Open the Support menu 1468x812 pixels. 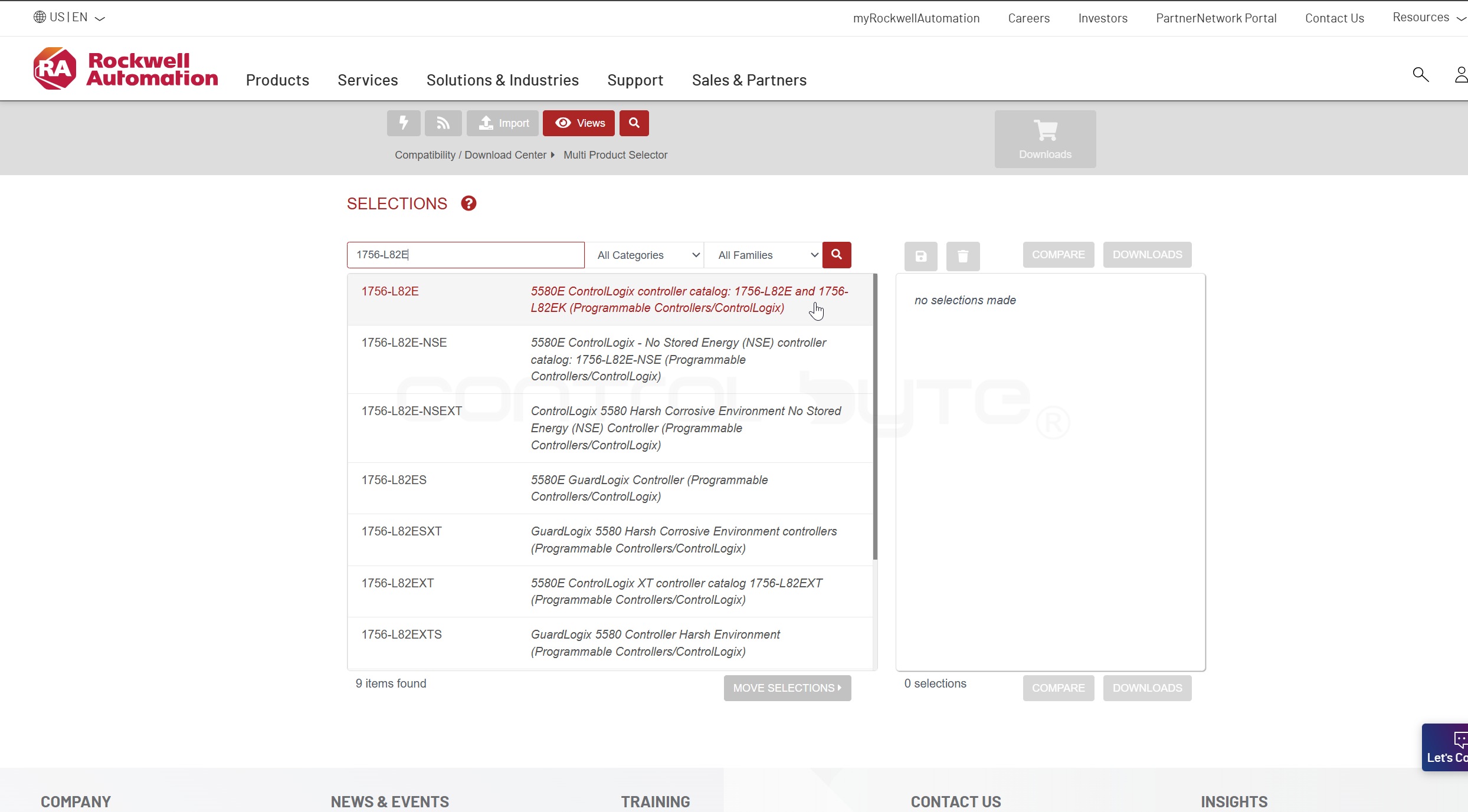(x=635, y=80)
